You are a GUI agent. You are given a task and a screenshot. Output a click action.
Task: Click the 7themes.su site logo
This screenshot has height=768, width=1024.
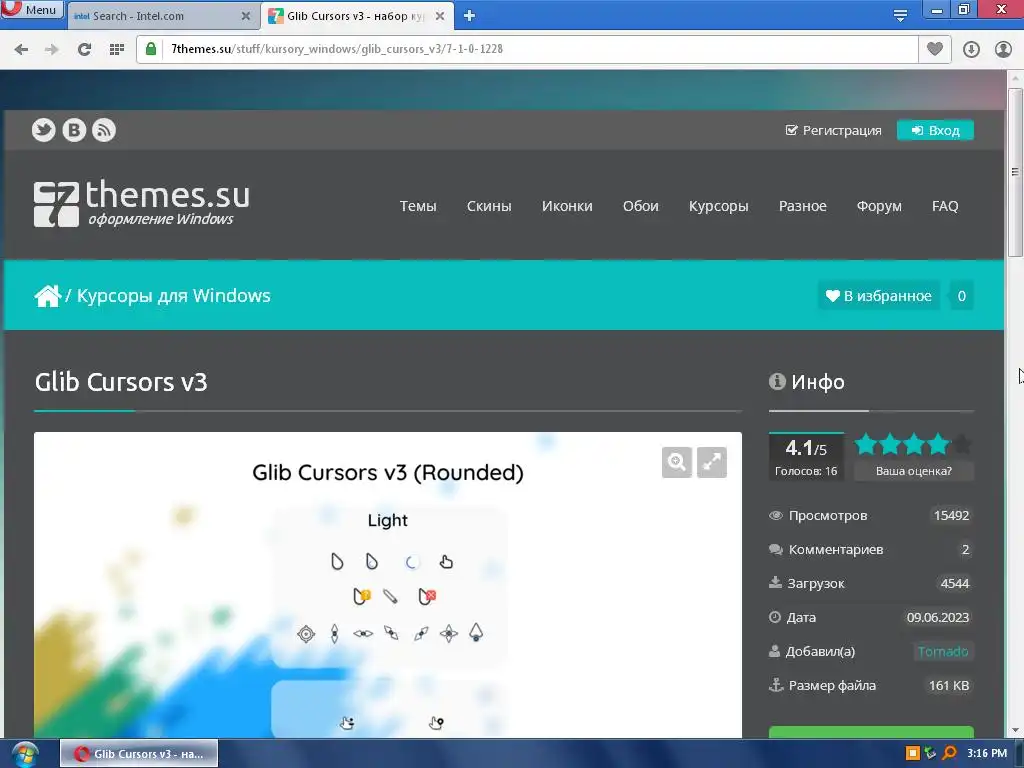click(142, 203)
